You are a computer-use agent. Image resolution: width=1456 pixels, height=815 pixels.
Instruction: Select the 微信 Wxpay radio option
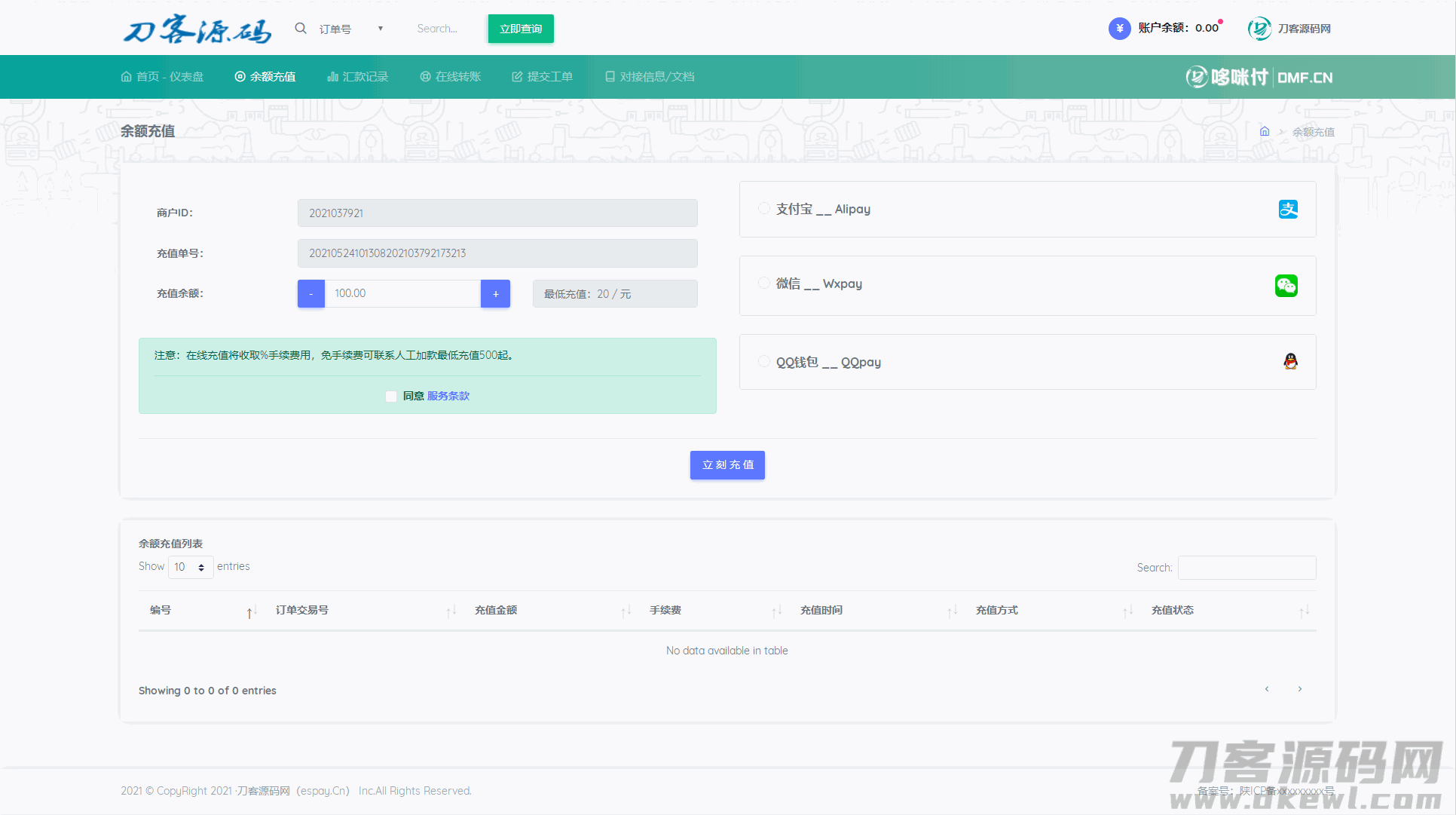pyautogui.click(x=764, y=283)
